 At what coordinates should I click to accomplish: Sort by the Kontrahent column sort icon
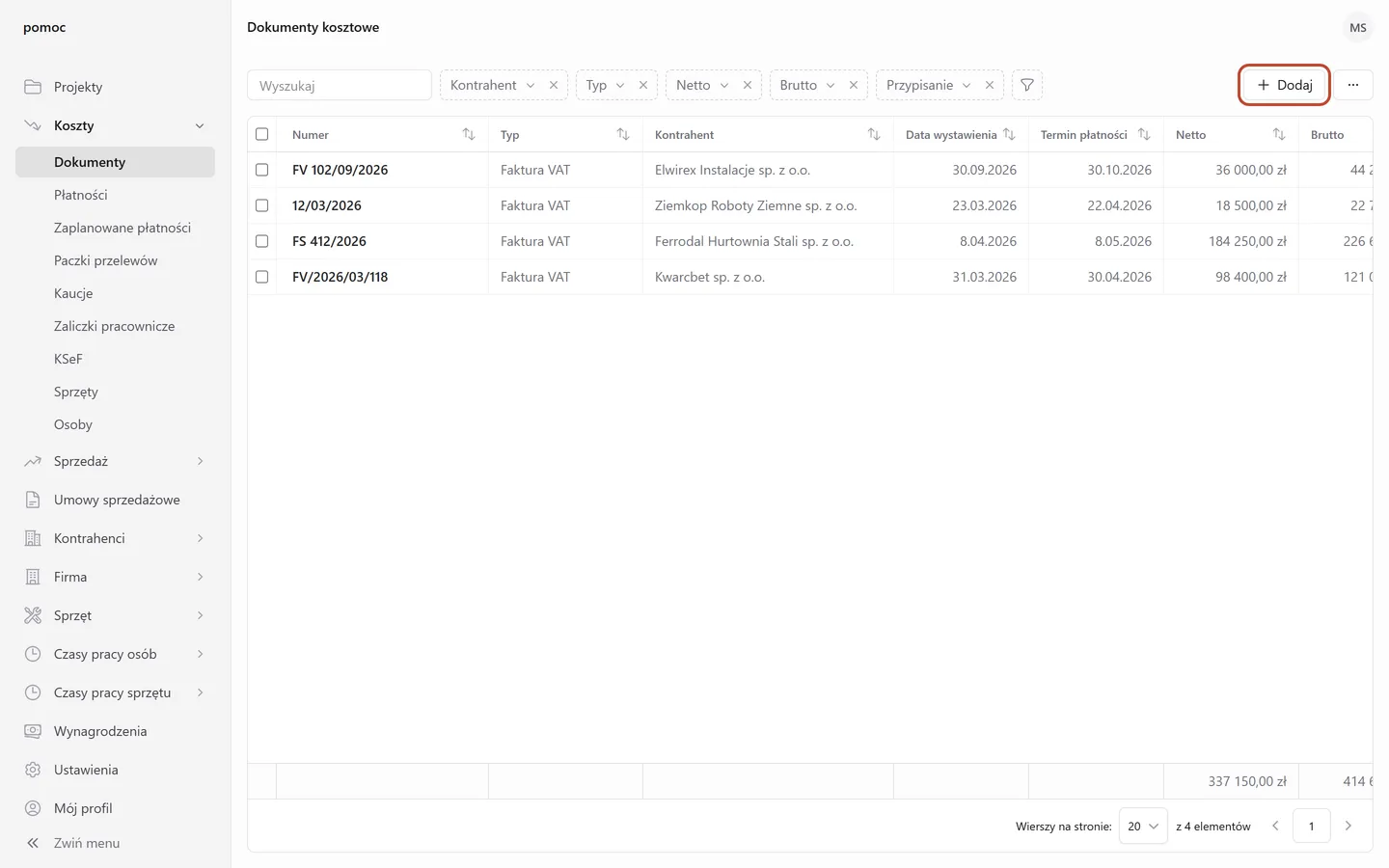(x=874, y=134)
